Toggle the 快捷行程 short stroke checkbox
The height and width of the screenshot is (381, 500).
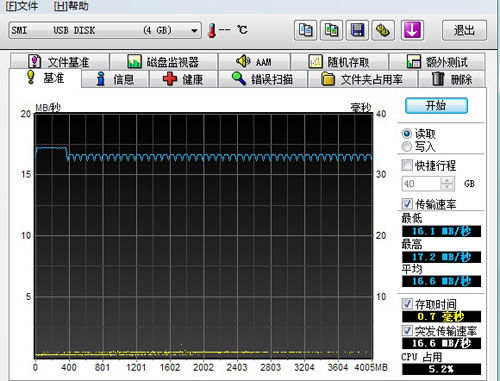[x=407, y=165]
